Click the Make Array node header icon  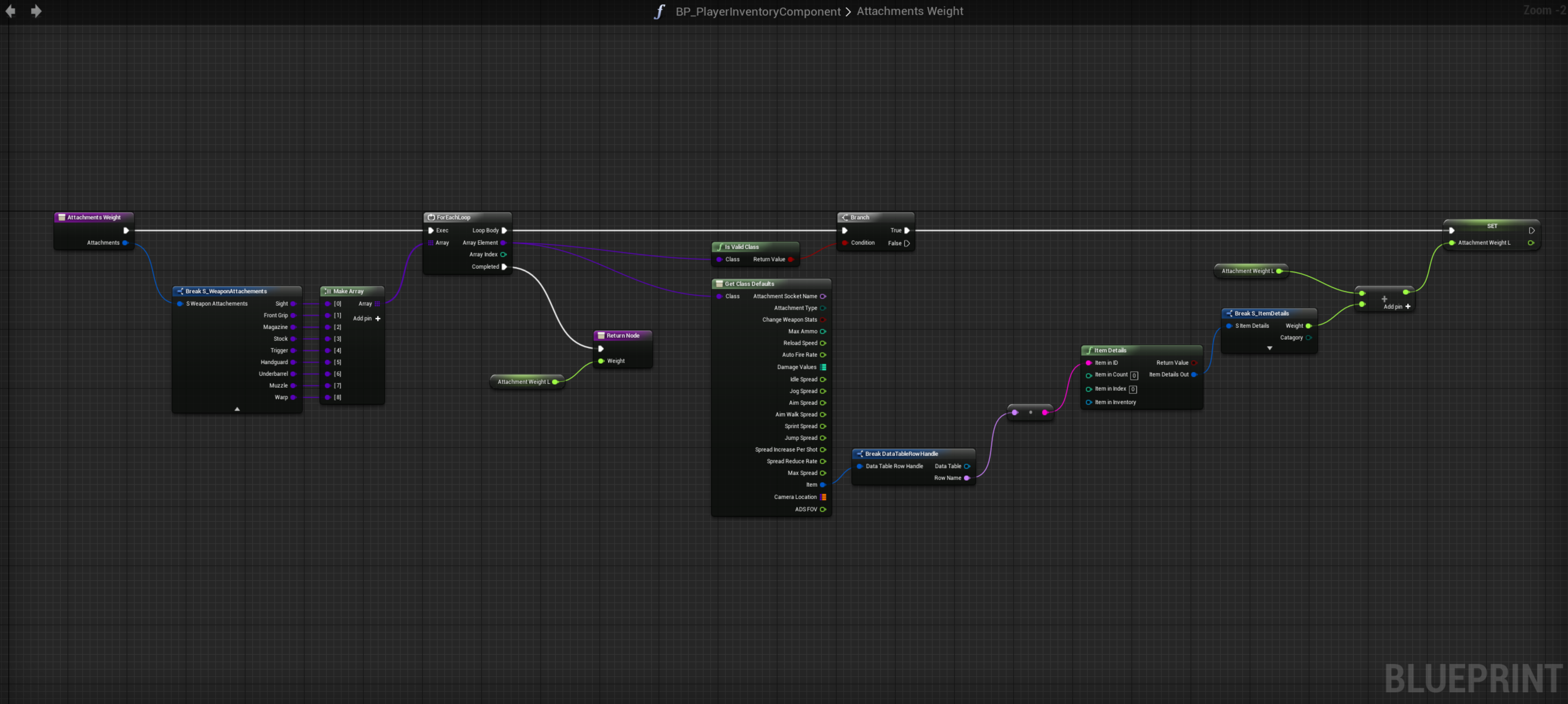[x=328, y=291]
